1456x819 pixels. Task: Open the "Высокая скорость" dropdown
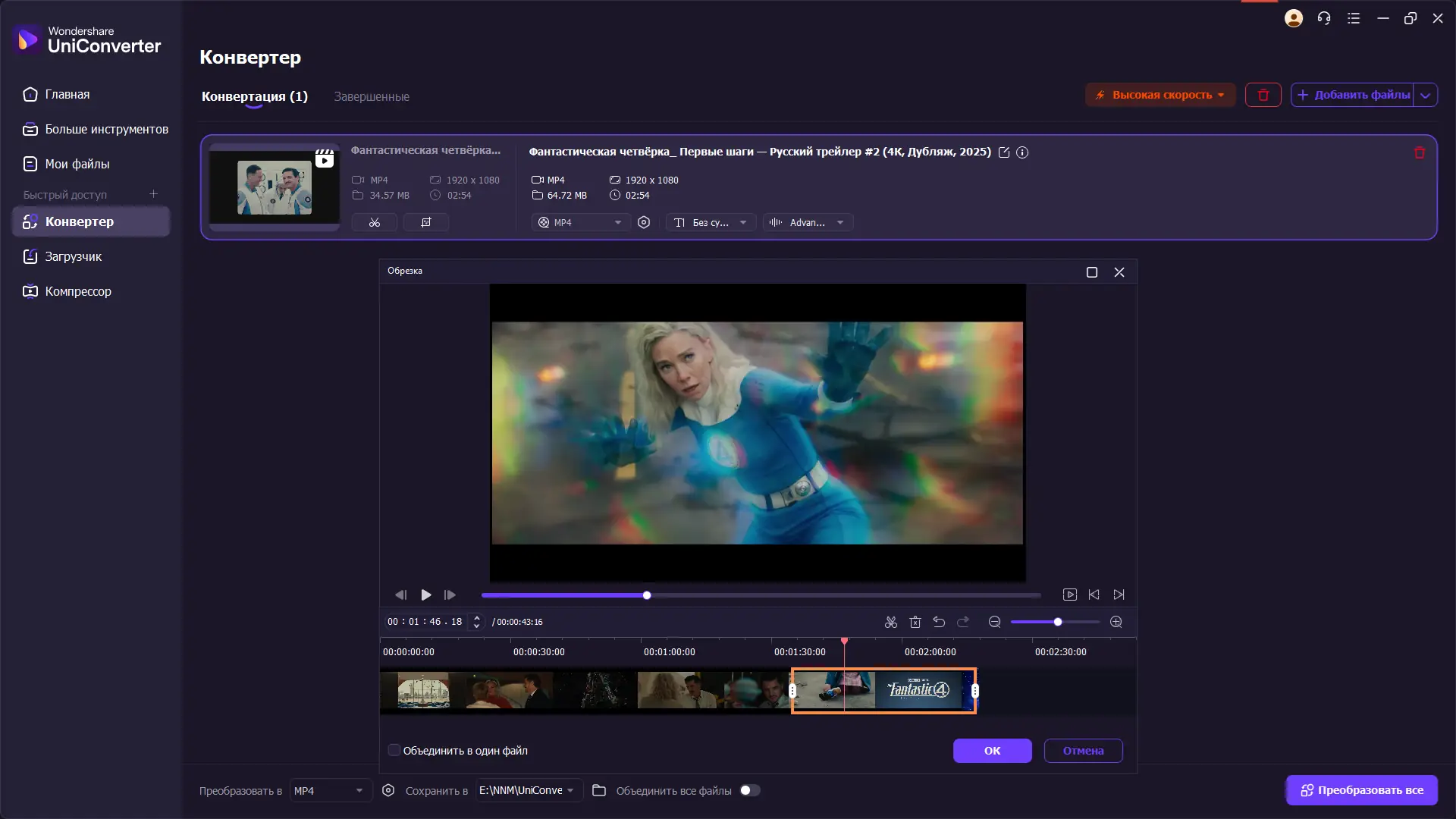pos(1160,95)
